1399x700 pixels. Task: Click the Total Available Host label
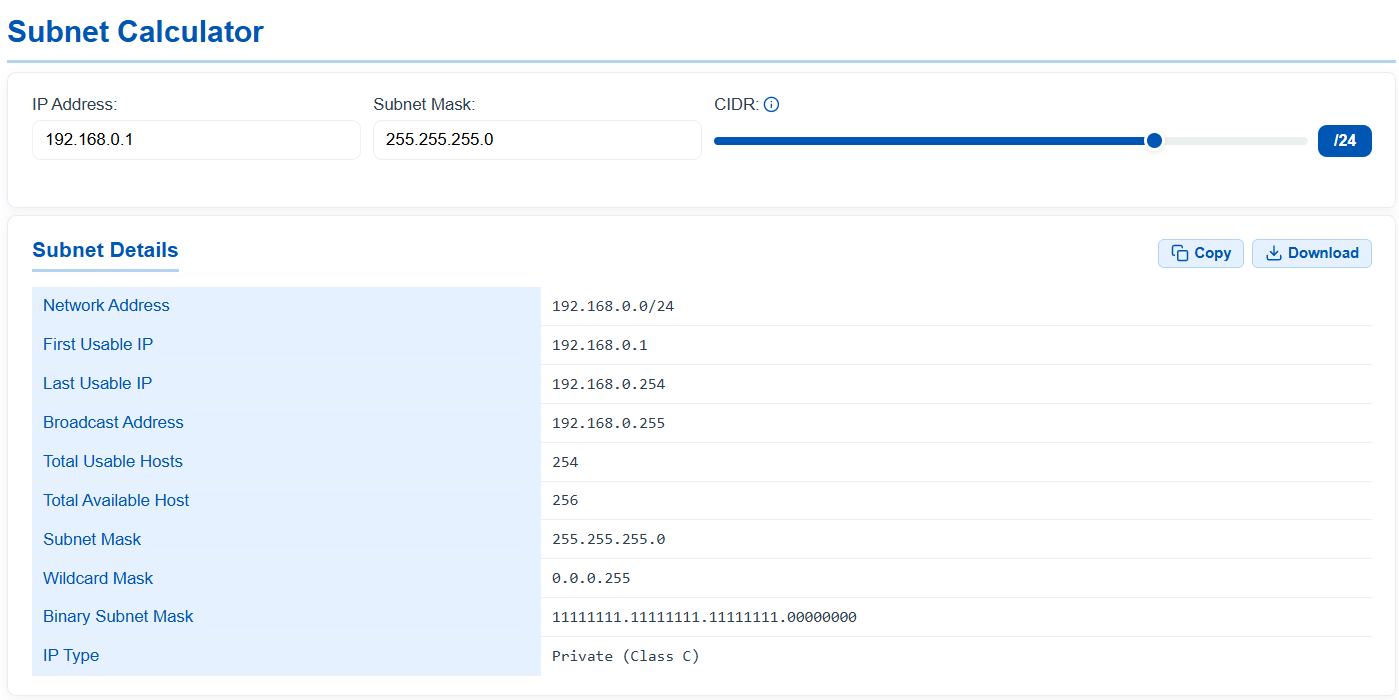(116, 501)
